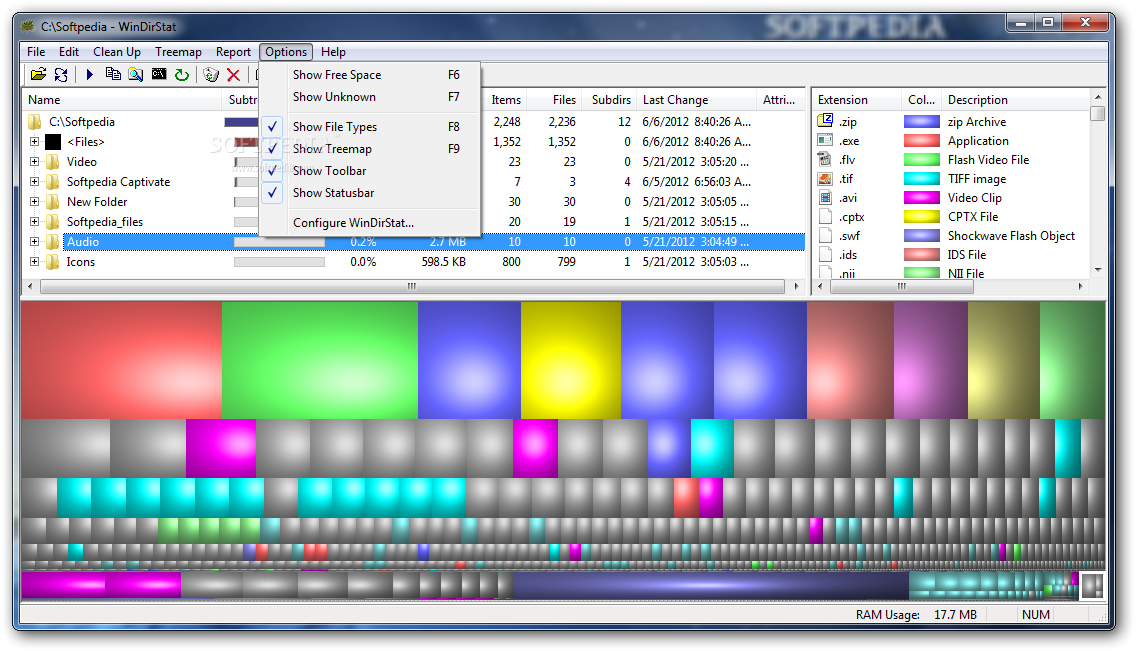Click the Softpedia Captivate folder icon
The width and height of the screenshot is (1136, 651).
click(53, 182)
